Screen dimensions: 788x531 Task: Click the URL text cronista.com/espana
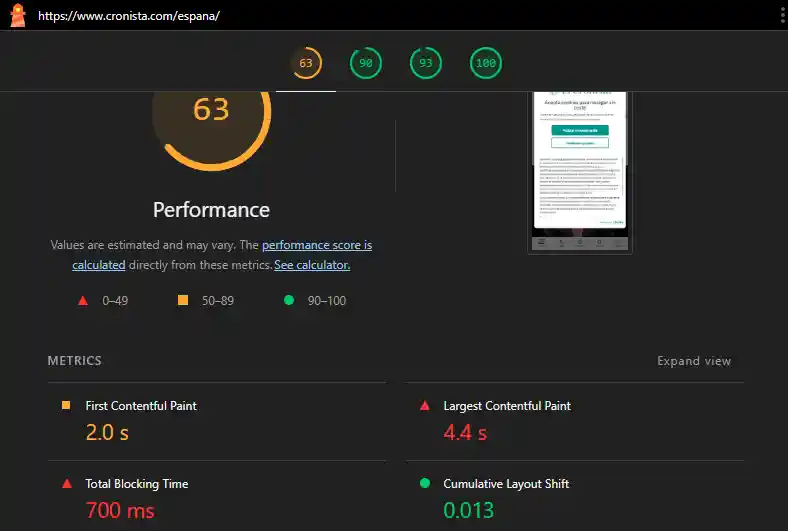point(129,17)
